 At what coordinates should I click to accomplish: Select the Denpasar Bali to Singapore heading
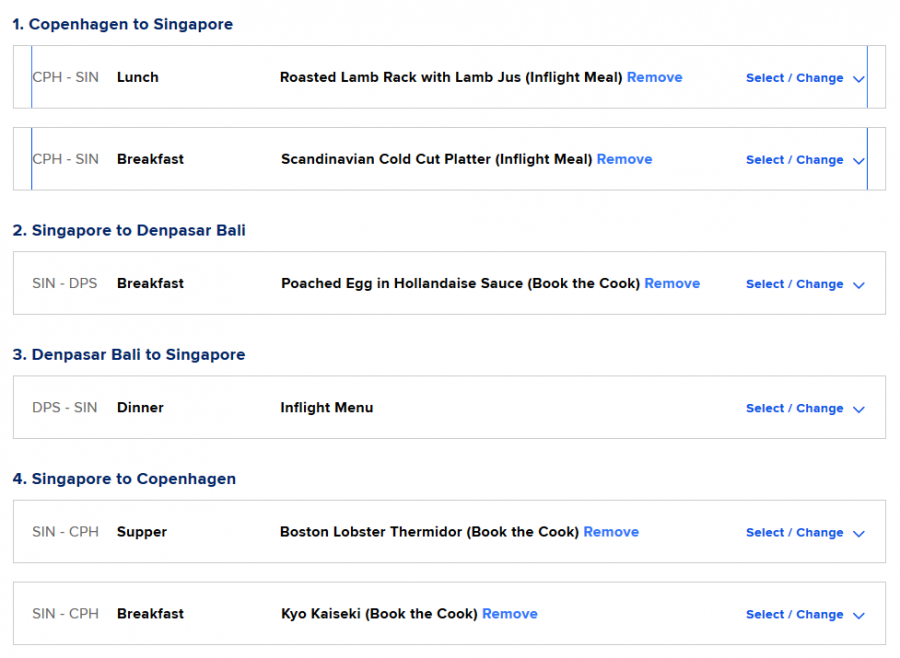pyautogui.click(x=128, y=355)
